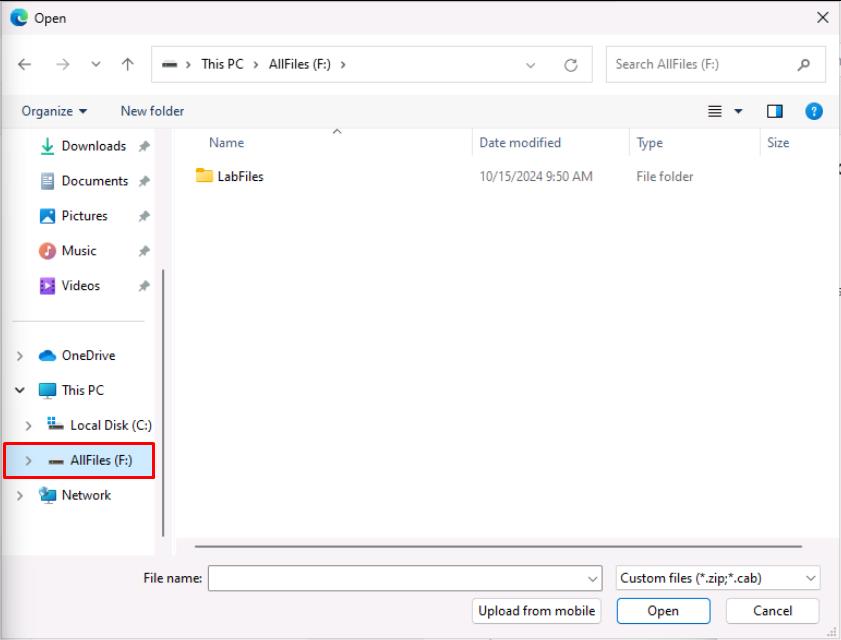
Task: Navigate back using the back arrow
Action: point(23,64)
